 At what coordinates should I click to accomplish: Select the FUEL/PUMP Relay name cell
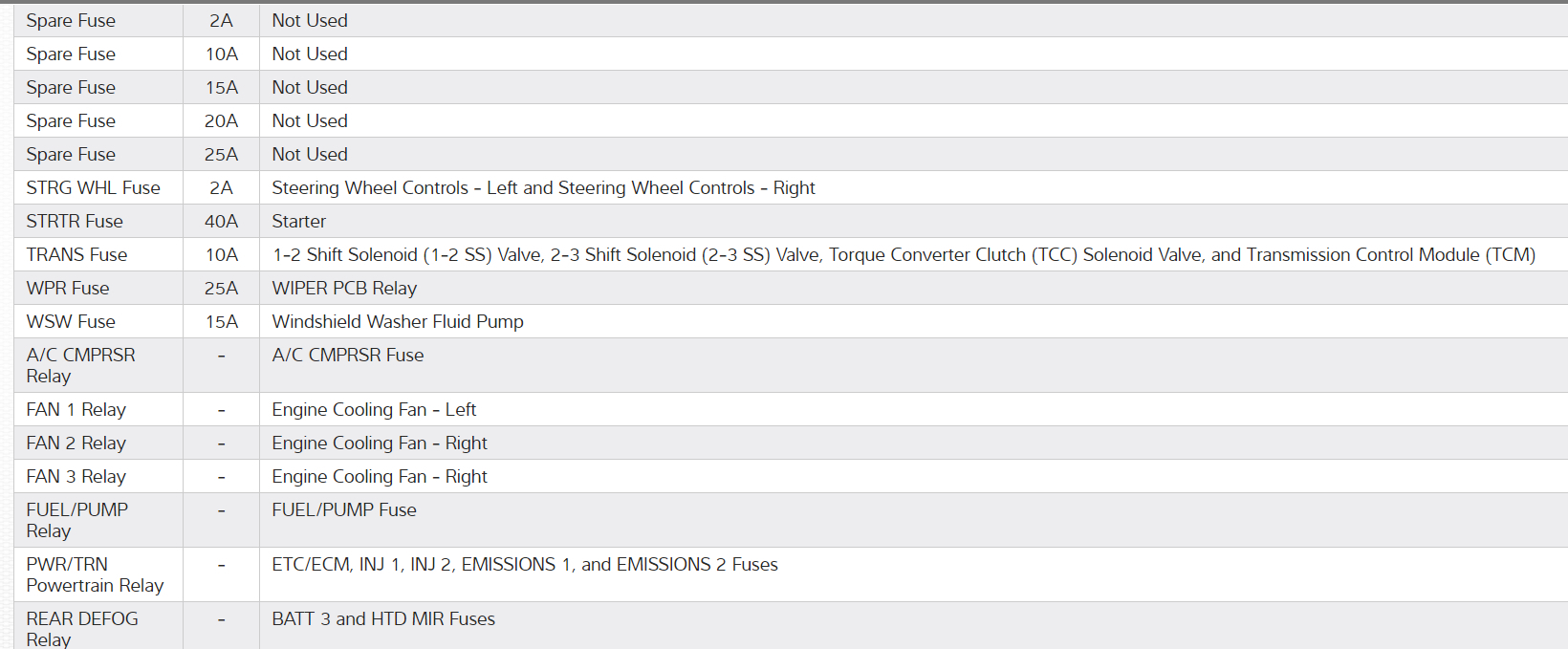(x=76, y=520)
